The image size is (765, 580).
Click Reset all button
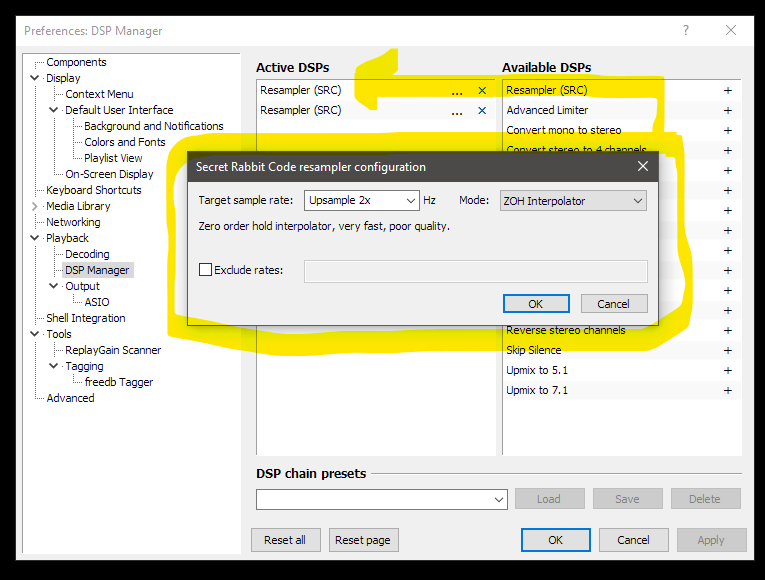285,540
